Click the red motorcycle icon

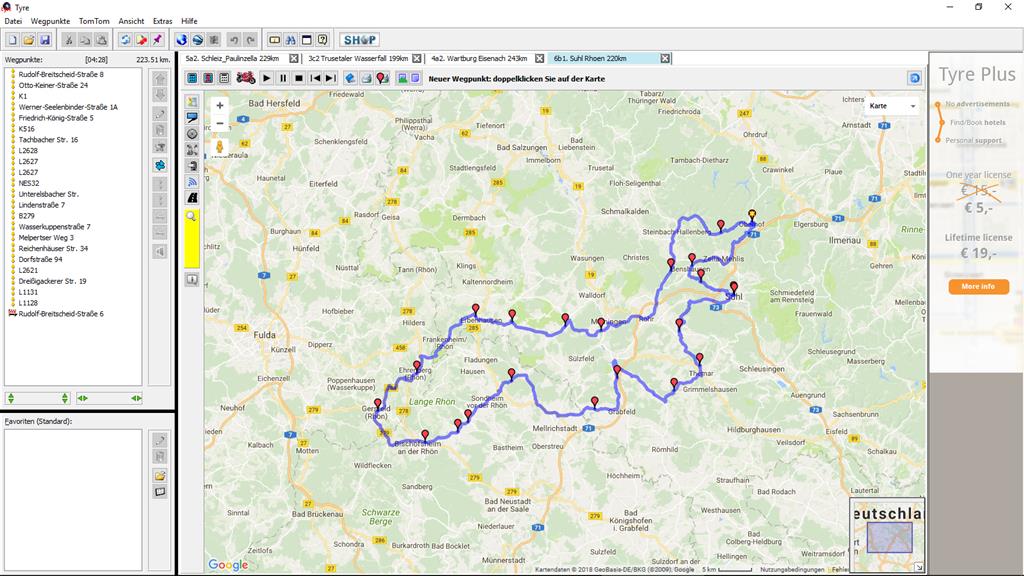[246, 78]
